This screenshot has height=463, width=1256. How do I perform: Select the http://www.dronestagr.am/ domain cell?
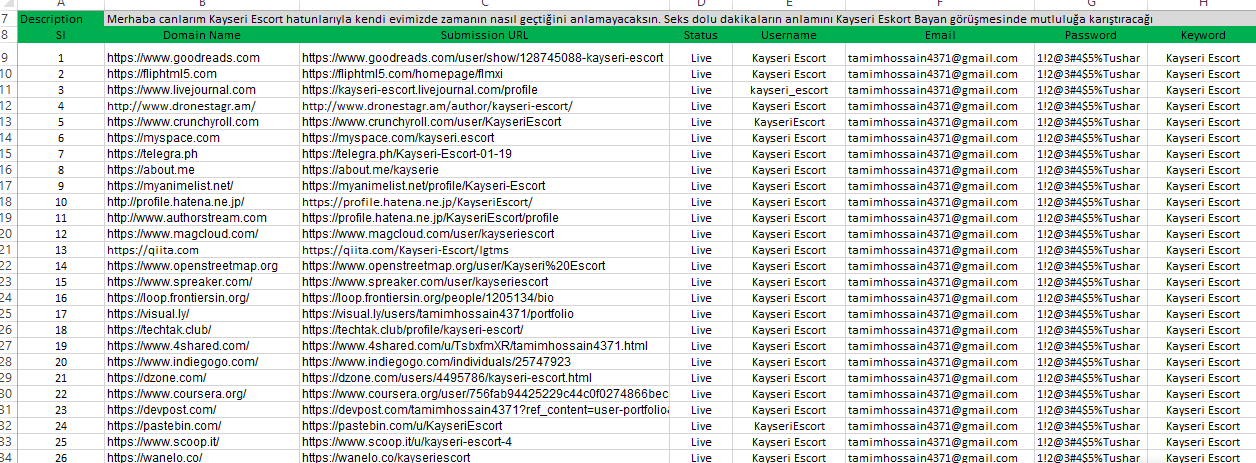[202, 106]
